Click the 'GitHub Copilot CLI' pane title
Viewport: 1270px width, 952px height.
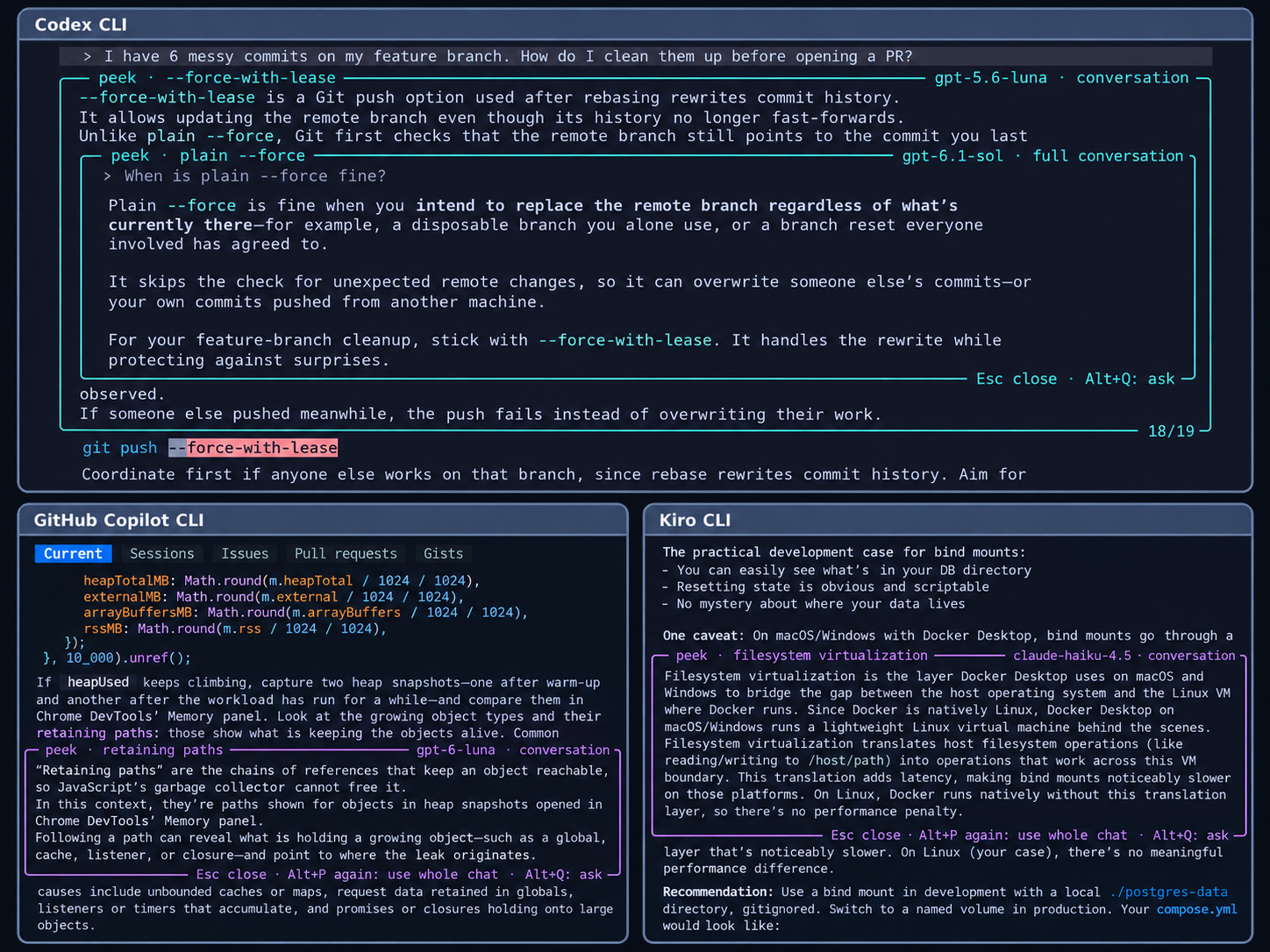(118, 520)
